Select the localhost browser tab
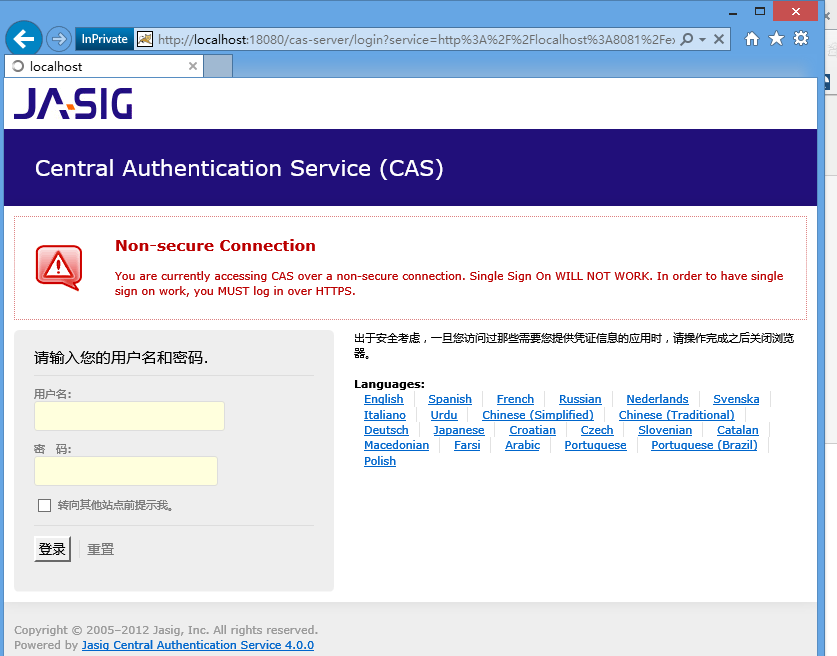837x656 pixels. point(104,66)
